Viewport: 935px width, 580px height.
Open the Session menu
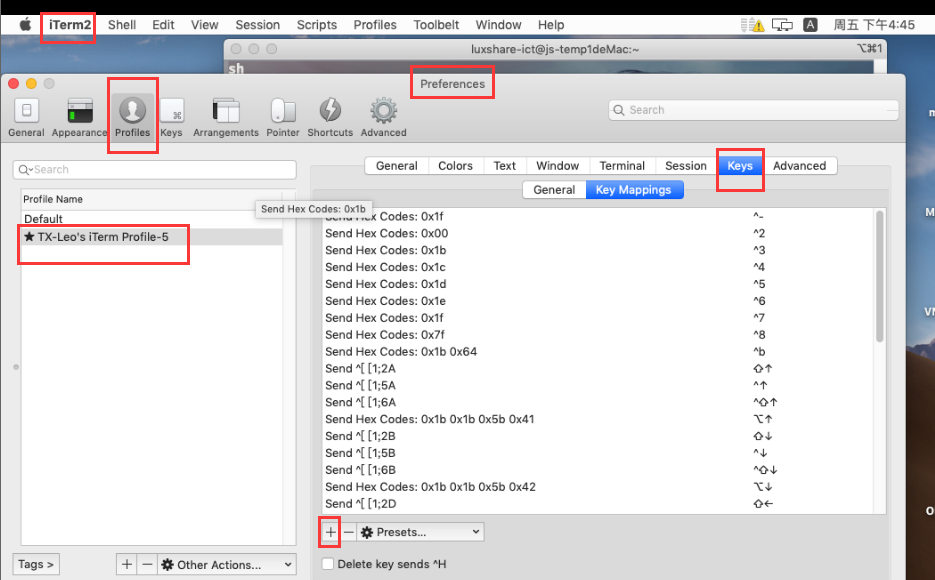pyautogui.click(x=258, y=25)
